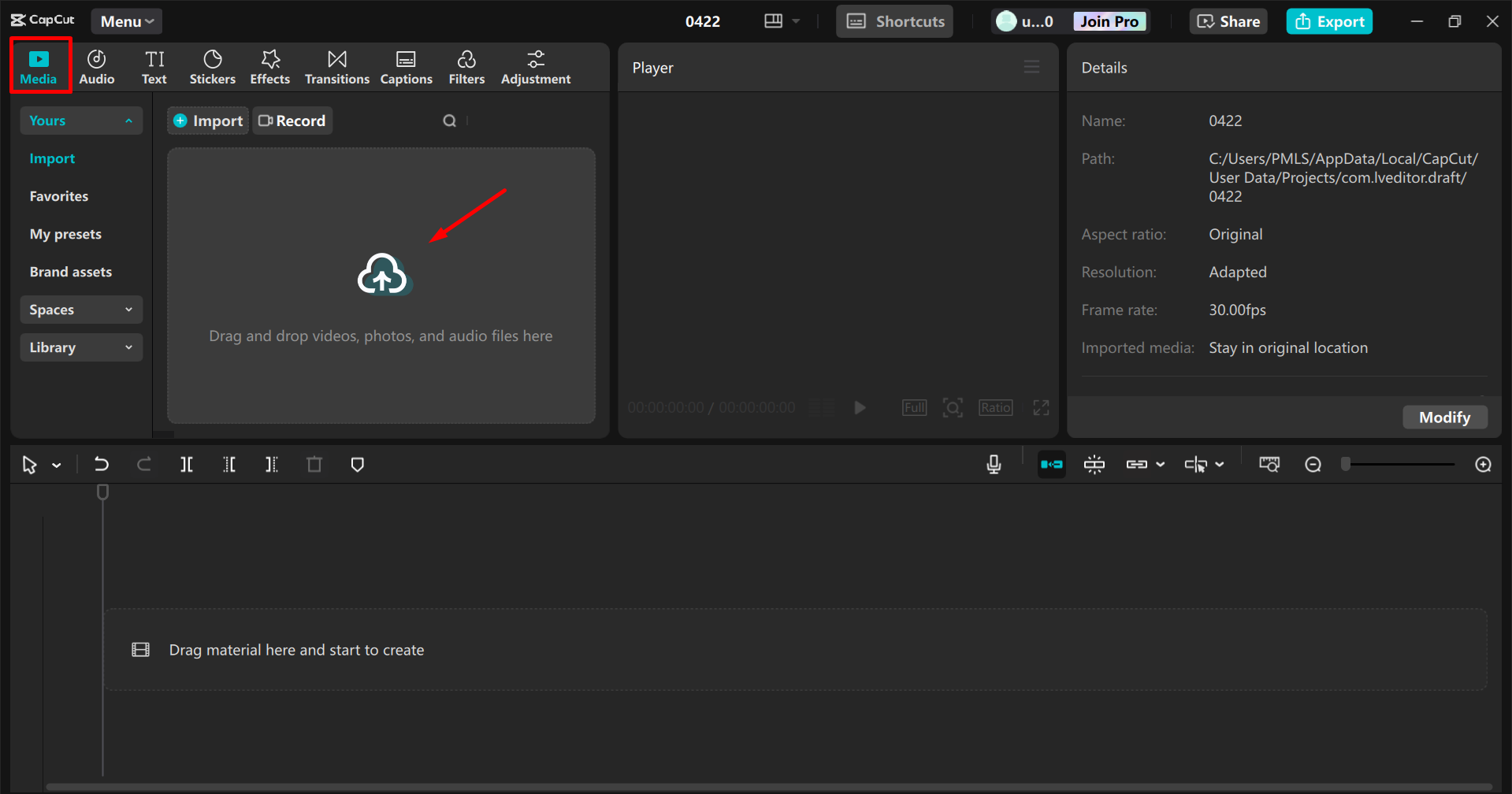Click the timeline zoom slider
This screenshot has width=1512, height=794.
(x=1400, y=465)
